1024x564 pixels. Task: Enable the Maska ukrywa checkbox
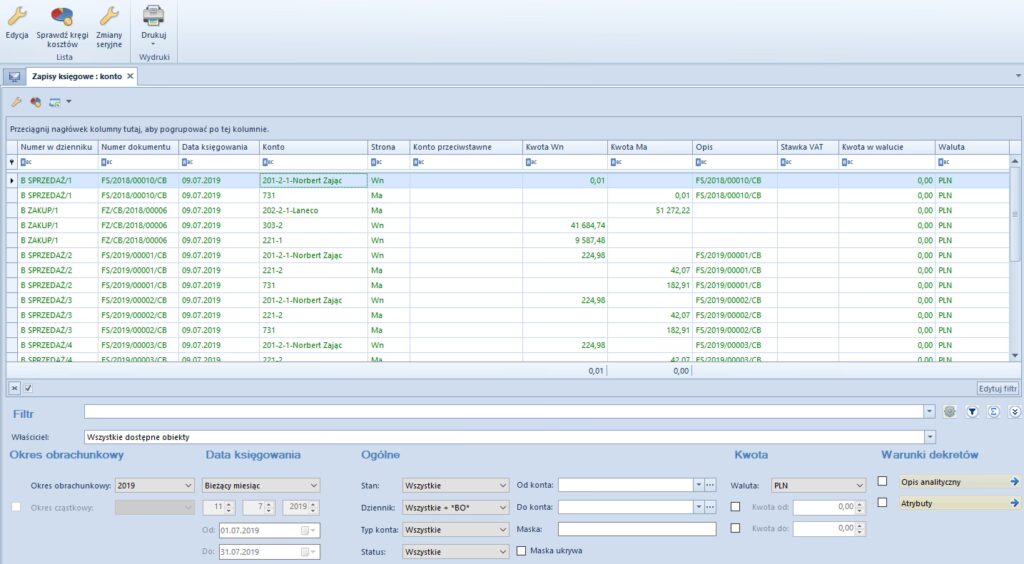click(522, 551)
